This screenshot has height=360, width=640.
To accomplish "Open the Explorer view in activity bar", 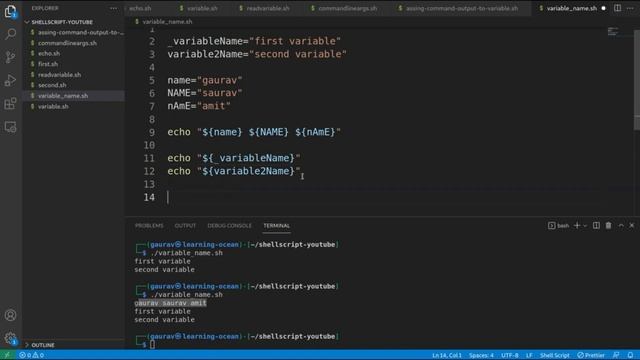I will point(10,11).
